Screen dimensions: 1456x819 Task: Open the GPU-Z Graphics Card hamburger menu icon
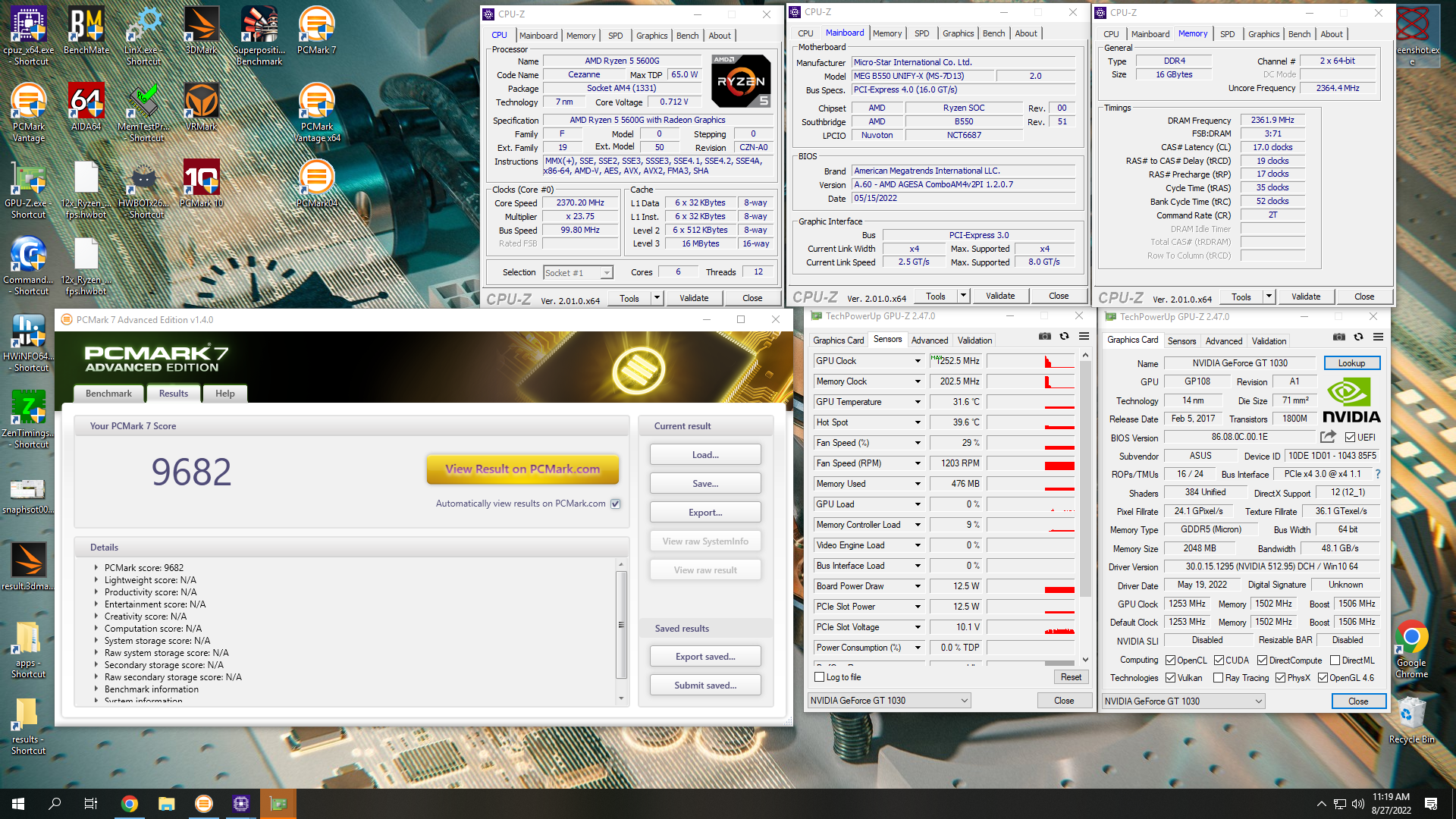point(1378,337)
